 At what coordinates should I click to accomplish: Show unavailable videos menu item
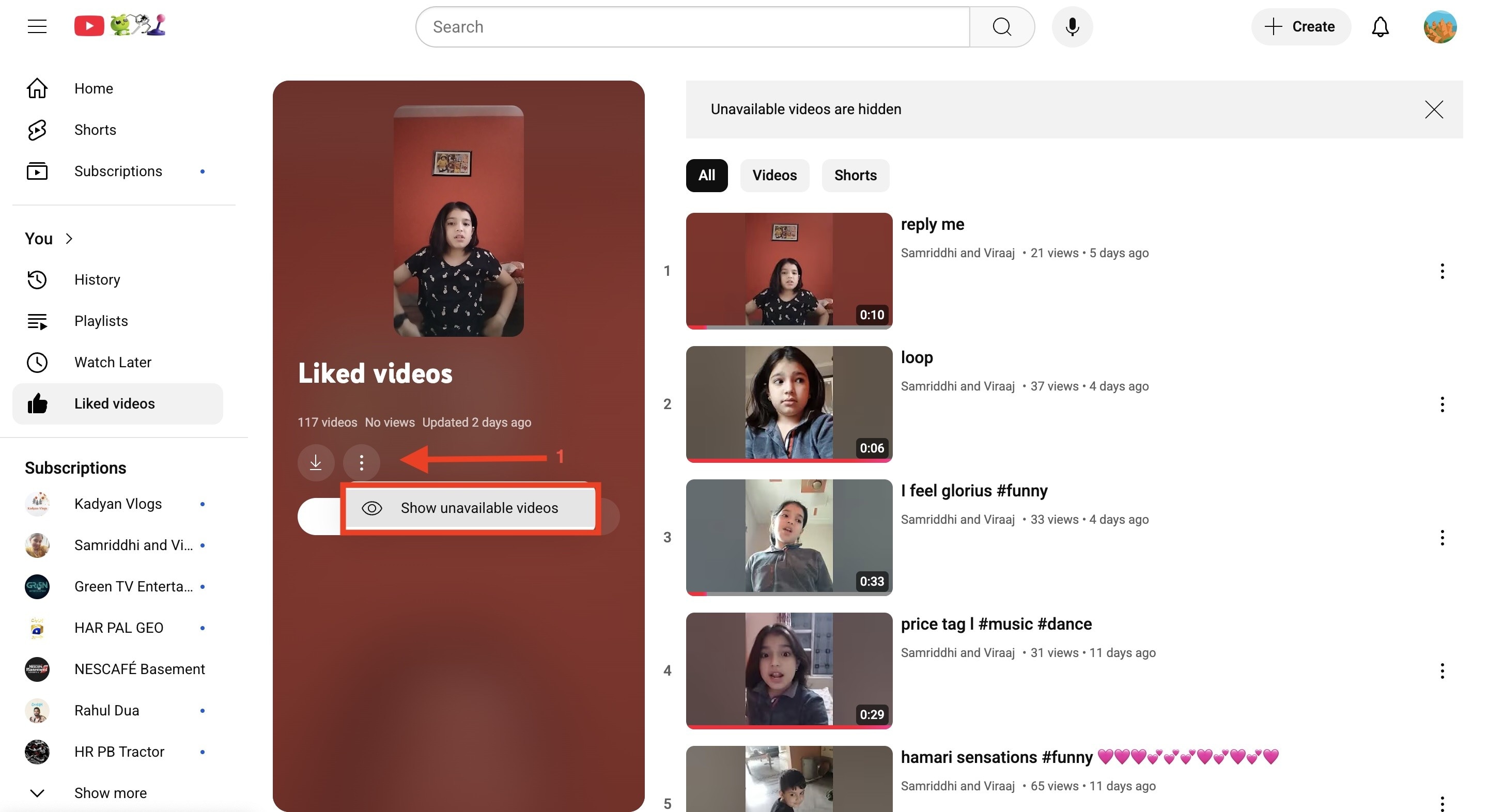tap(470, 508)
